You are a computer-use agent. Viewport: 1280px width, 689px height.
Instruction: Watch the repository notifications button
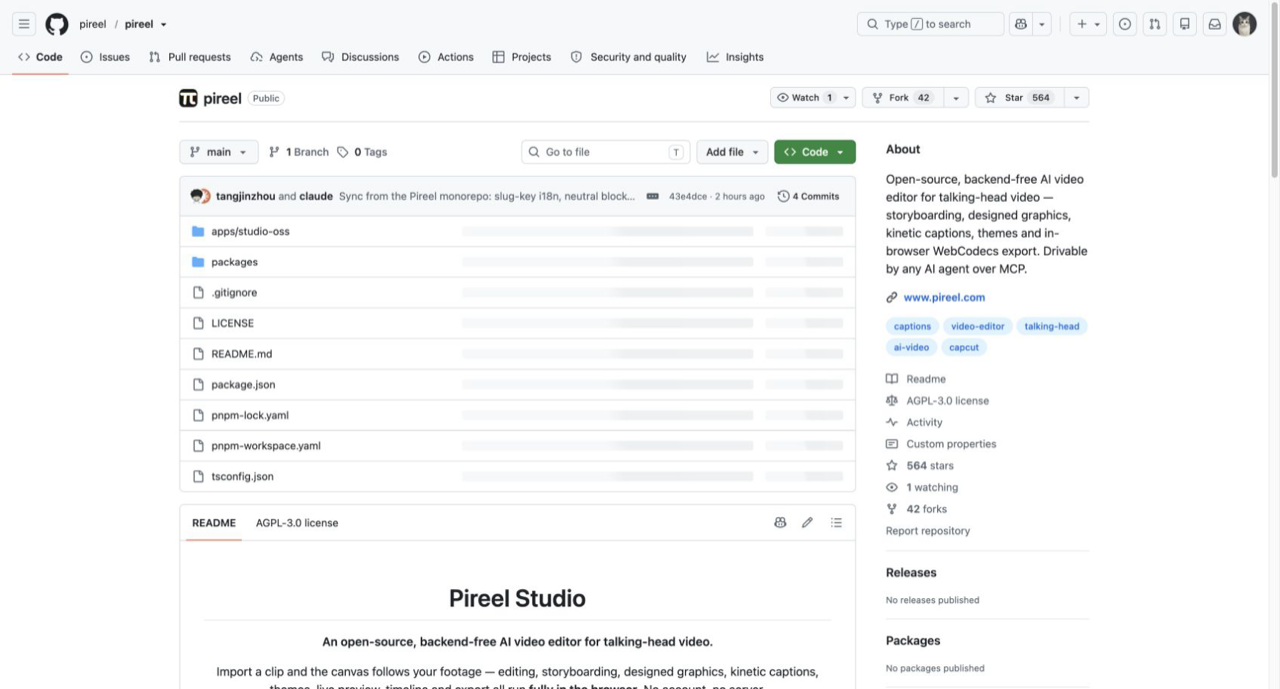[804, 97]
